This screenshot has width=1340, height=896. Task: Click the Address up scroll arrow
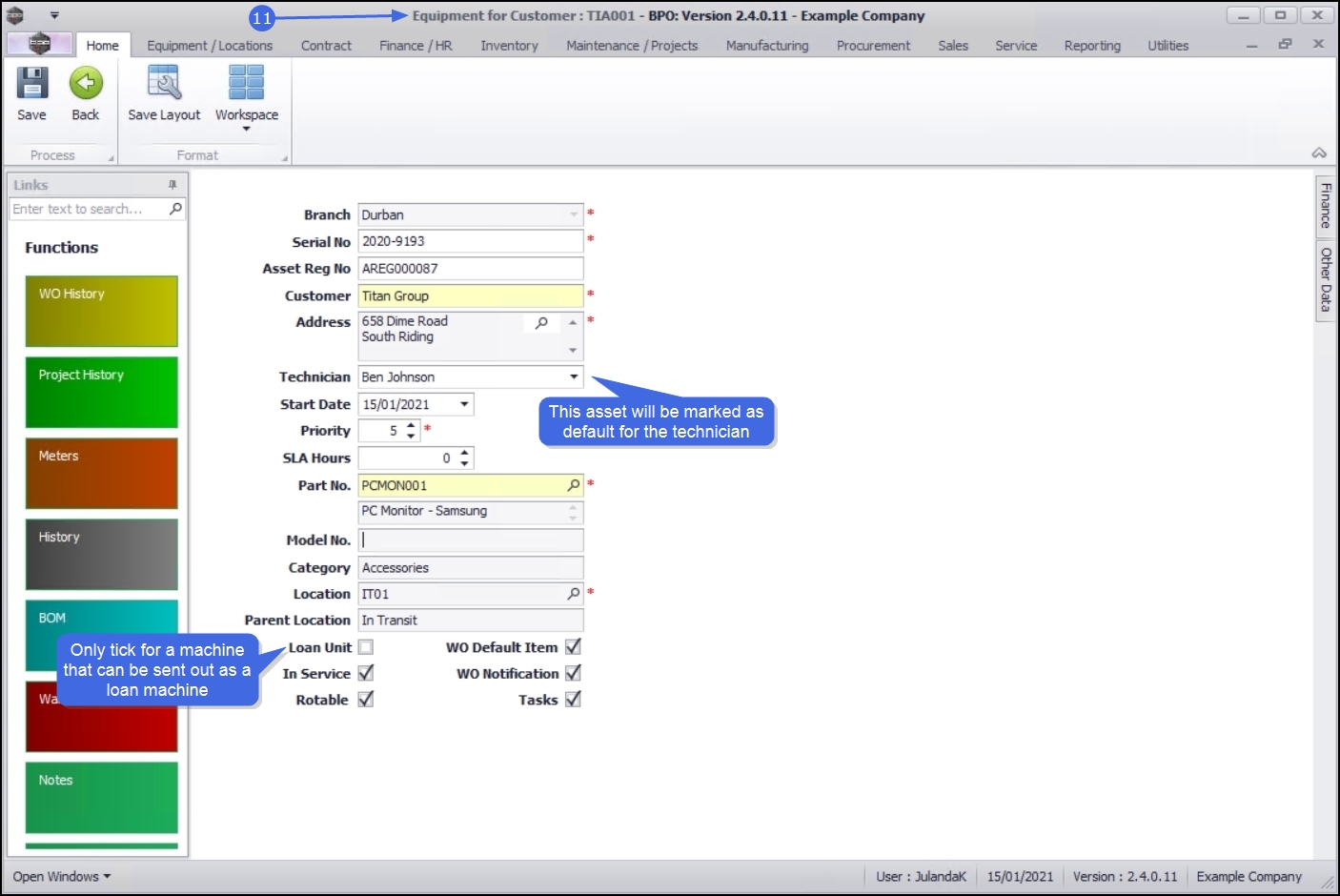[573, 322]
